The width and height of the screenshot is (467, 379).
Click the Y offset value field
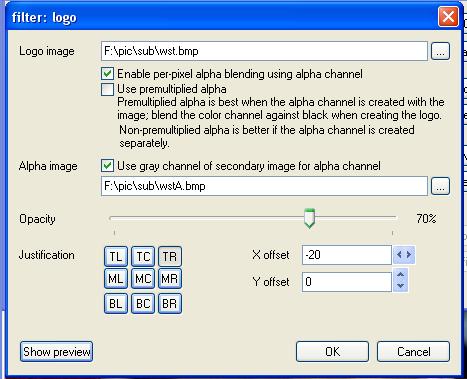pos(347,282)
